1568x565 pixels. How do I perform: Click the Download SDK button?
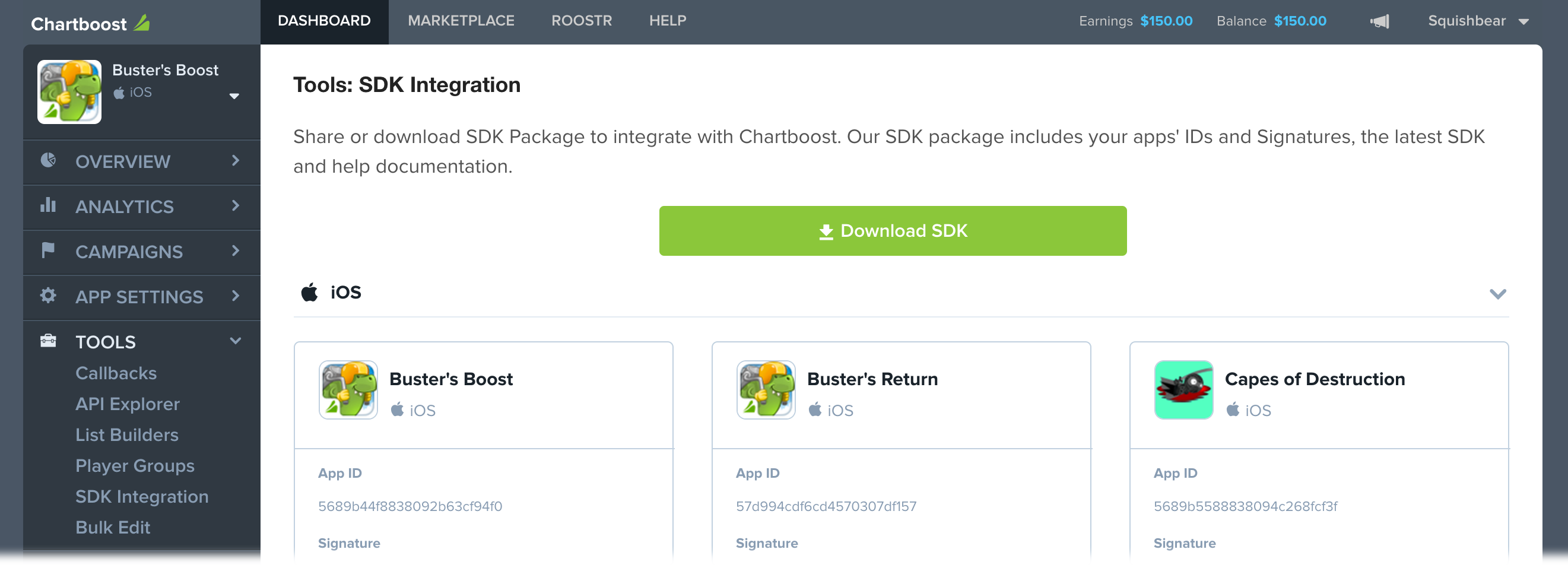(893, 231)
